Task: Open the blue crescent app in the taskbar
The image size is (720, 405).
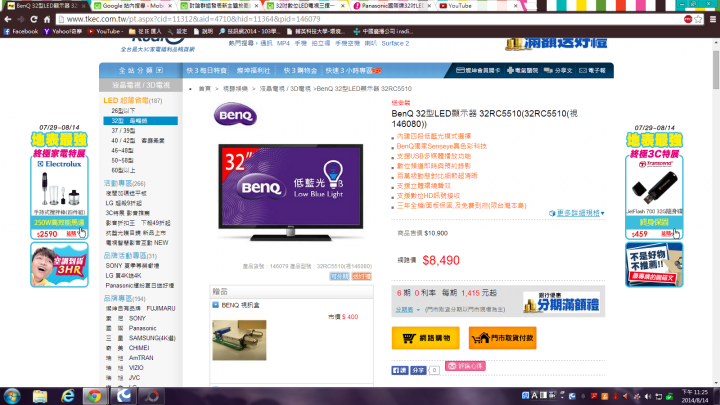Action: pyautogui.click(x=123, y=396)
